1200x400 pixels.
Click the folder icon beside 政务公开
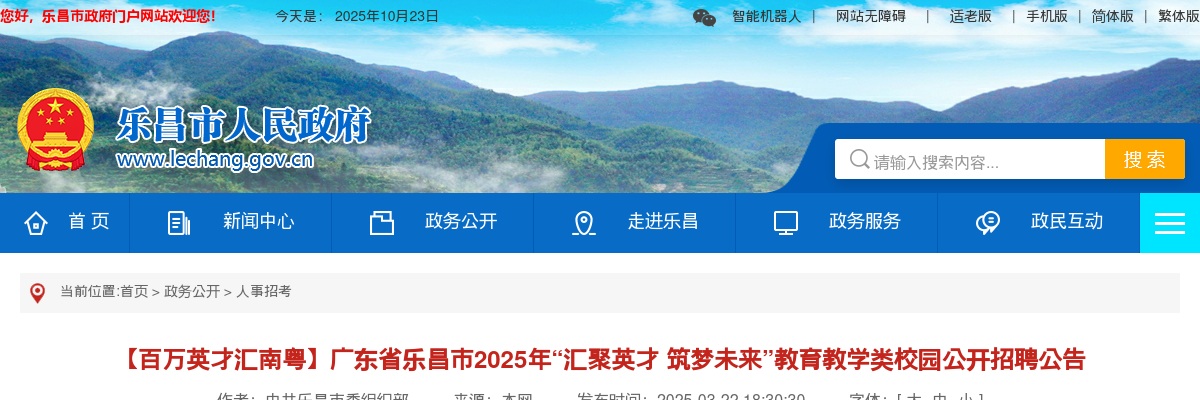[382, 222]
